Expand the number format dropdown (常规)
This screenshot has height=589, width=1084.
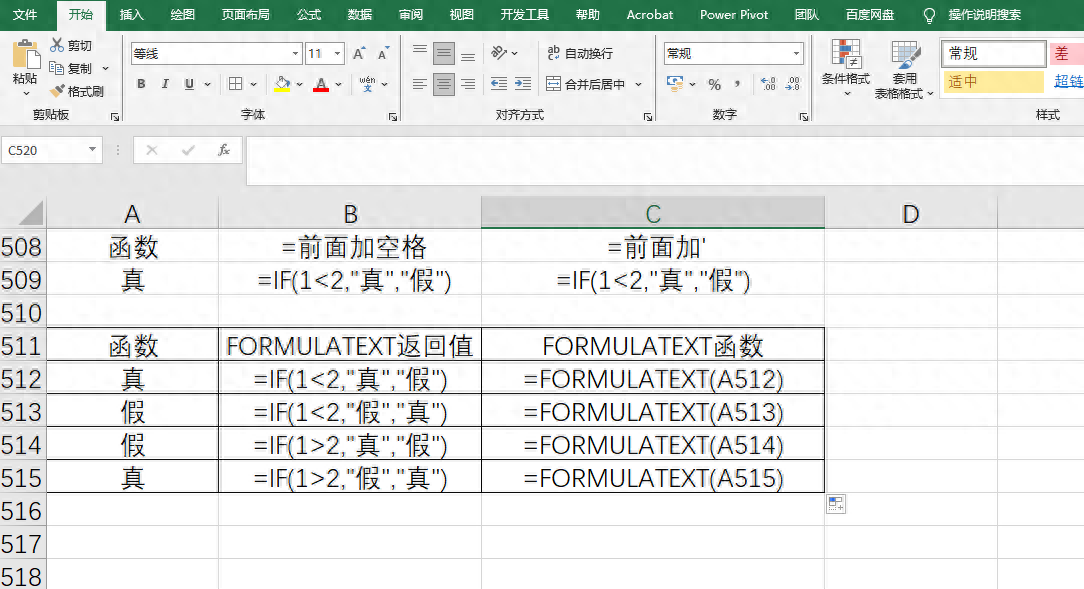(x=796, y=53)
